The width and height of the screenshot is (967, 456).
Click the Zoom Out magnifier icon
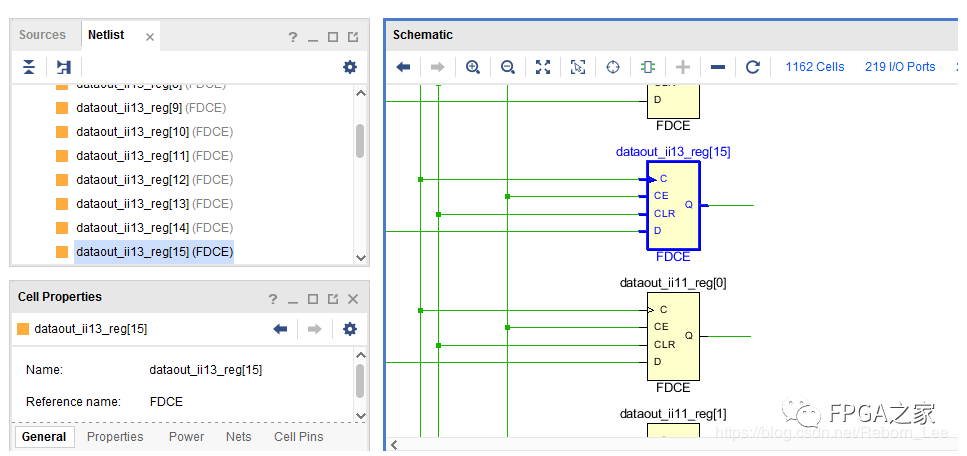click(508, 67)
